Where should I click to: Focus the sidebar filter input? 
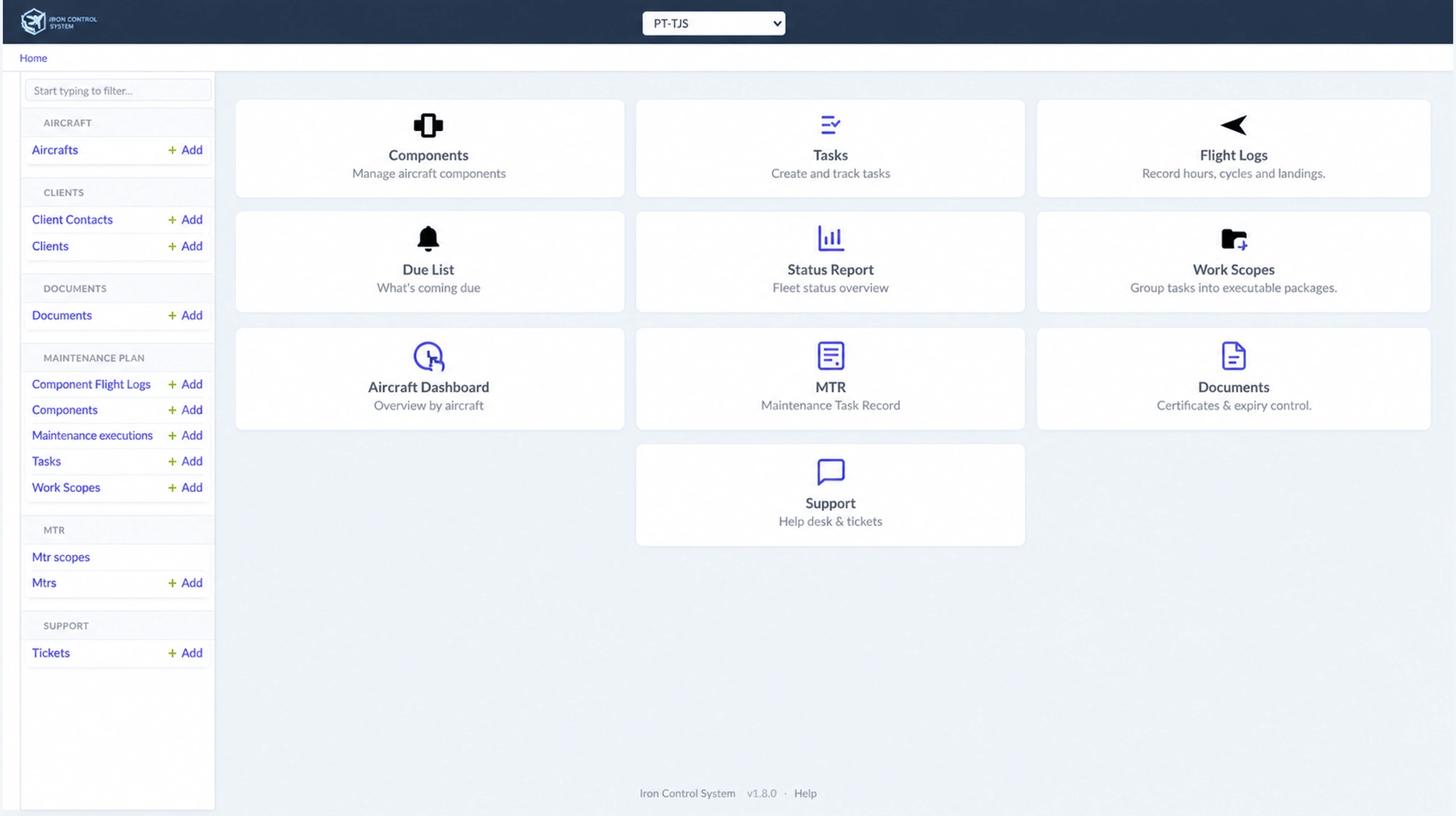(x=118, y=90)
